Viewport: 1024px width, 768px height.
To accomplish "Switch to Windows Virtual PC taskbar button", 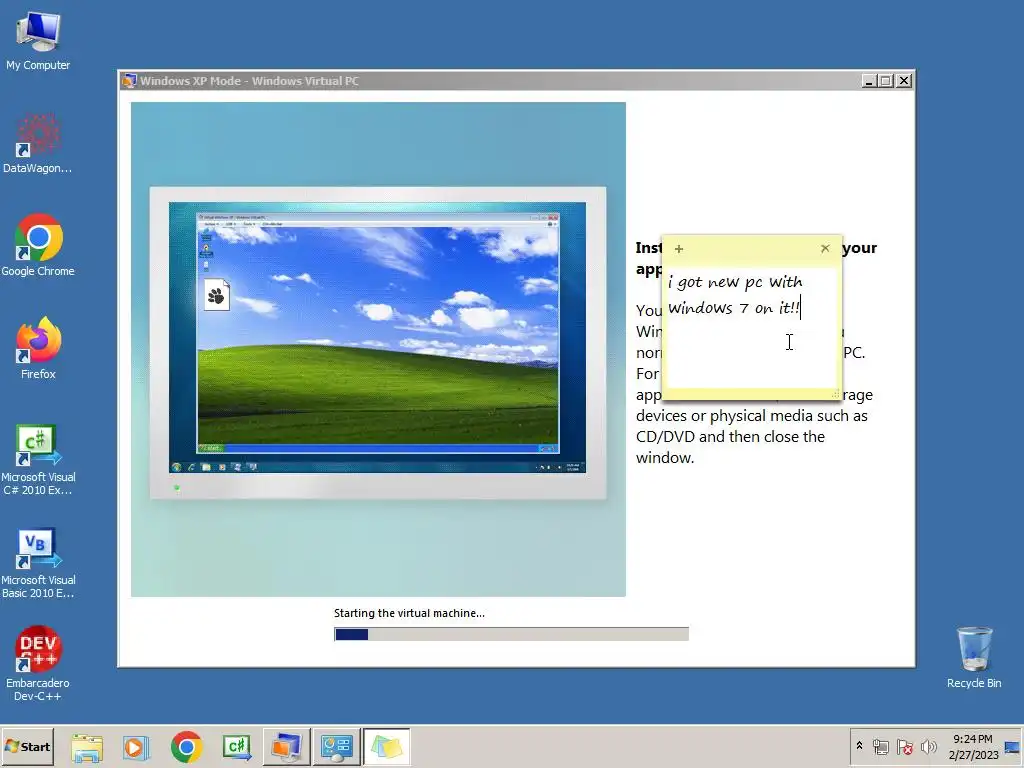I will (286, 747).
